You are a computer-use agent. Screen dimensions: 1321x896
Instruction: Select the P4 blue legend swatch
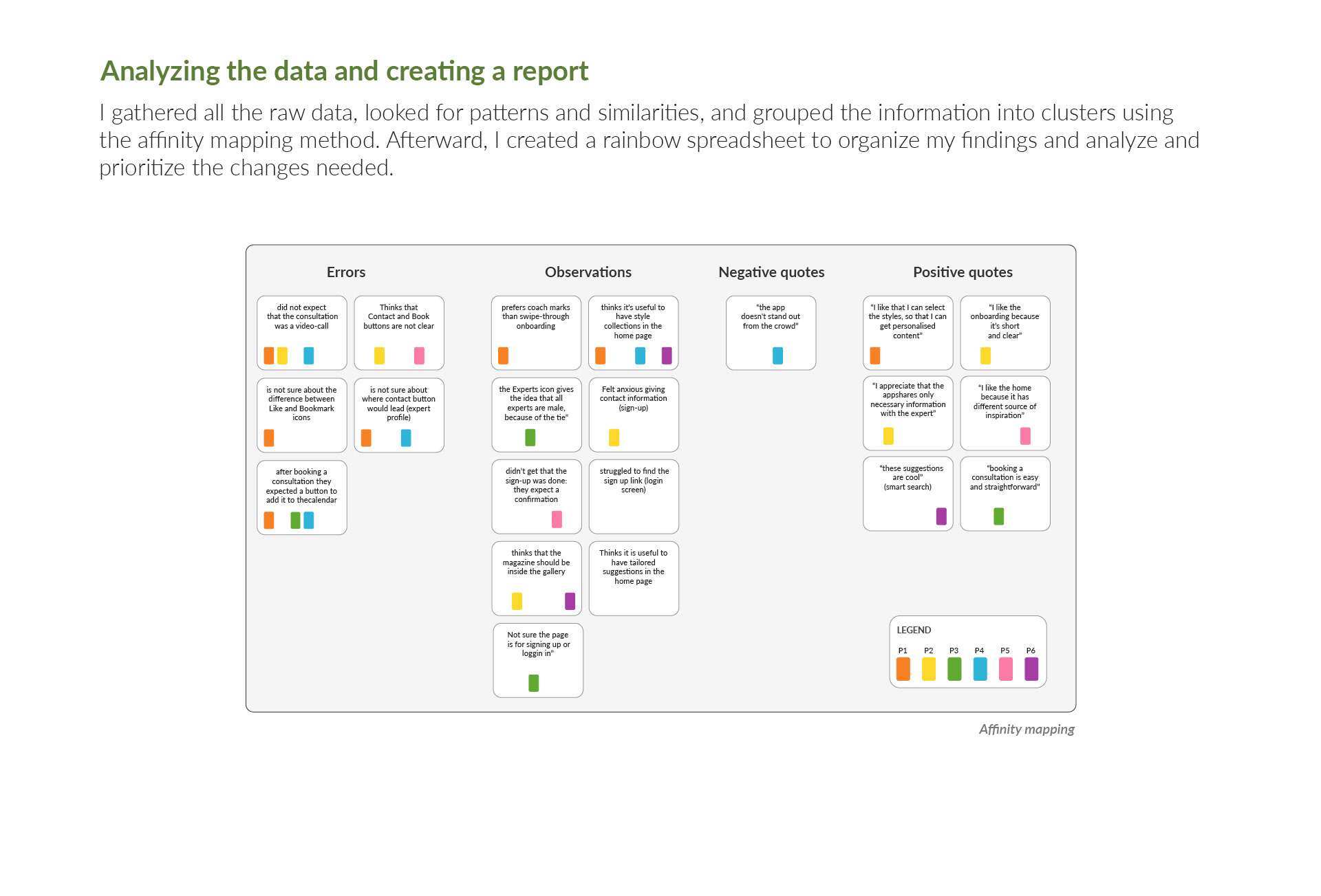980,669
